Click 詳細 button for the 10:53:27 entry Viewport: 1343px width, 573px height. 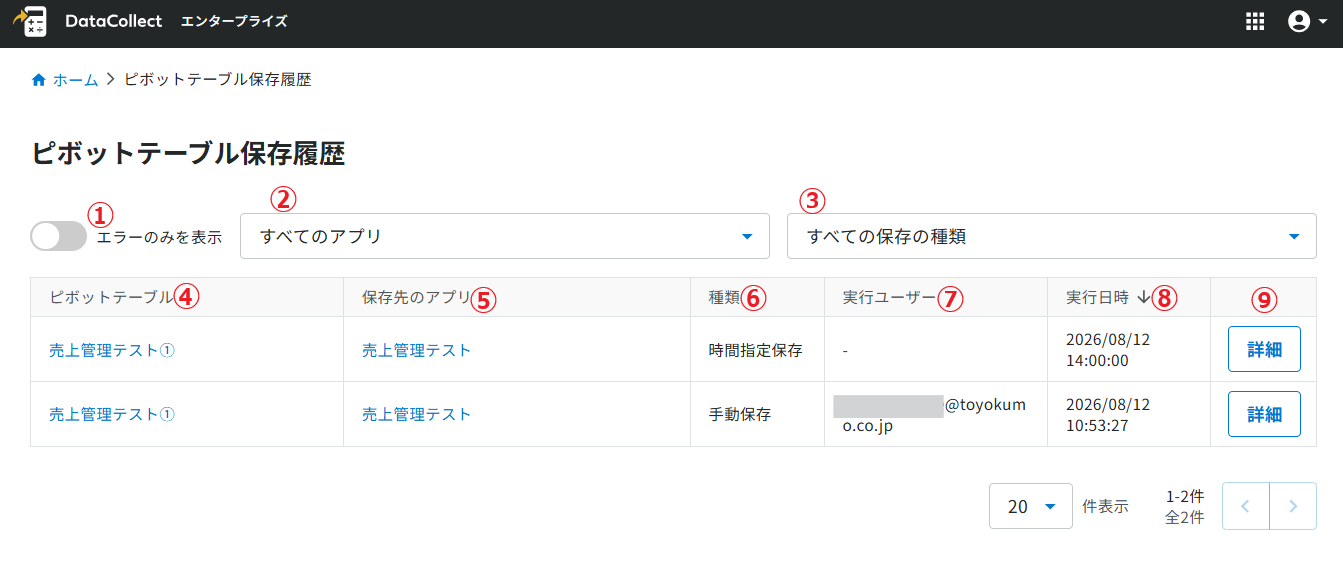(x=1264, y=414)
